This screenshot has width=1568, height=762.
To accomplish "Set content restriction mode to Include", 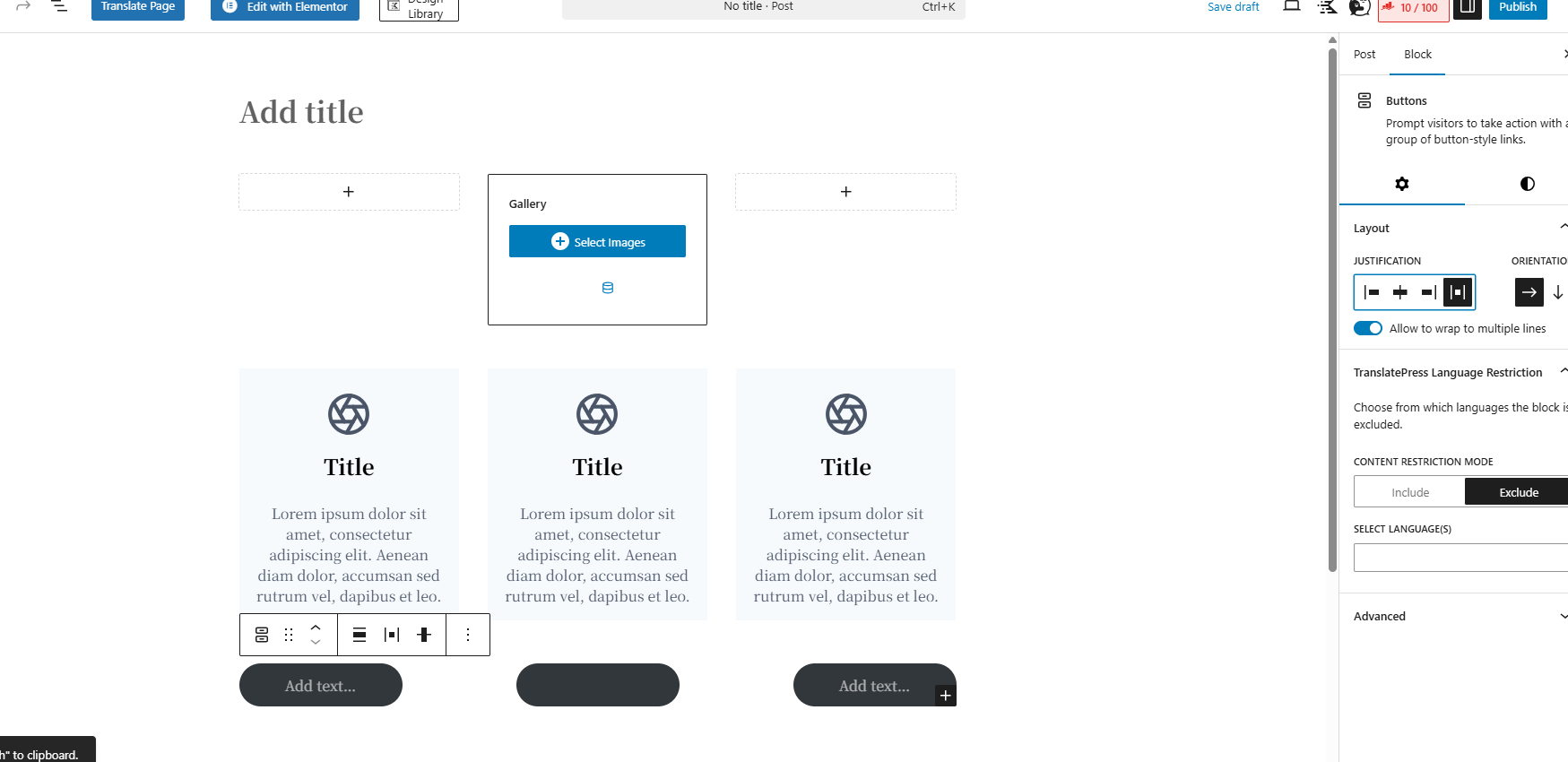I will point(1410,492).
